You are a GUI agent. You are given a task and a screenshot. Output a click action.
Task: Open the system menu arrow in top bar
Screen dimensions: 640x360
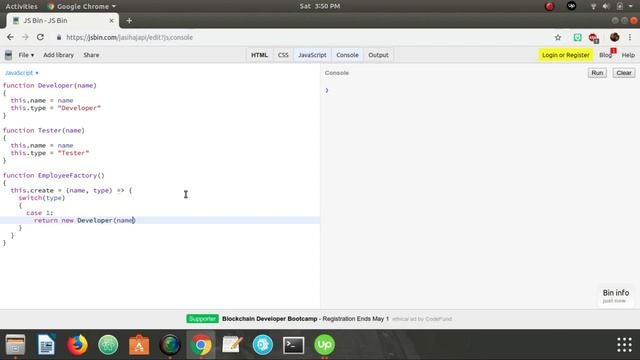631,6
